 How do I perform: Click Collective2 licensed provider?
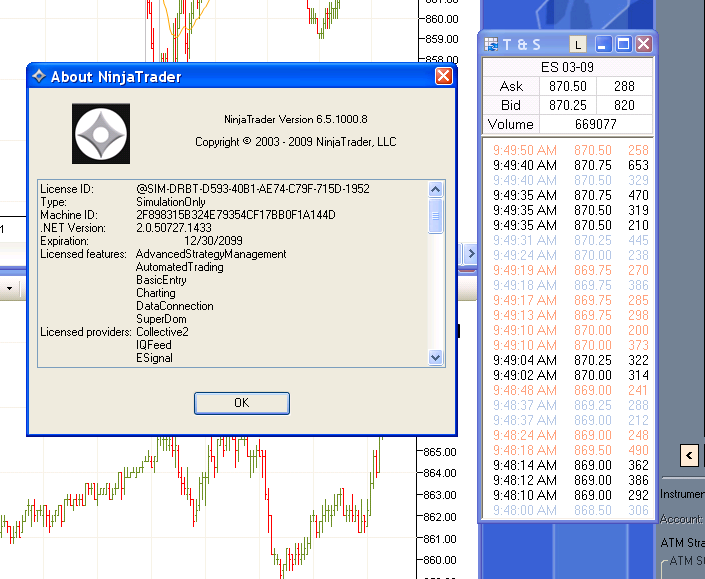click(x=162, y=332)
